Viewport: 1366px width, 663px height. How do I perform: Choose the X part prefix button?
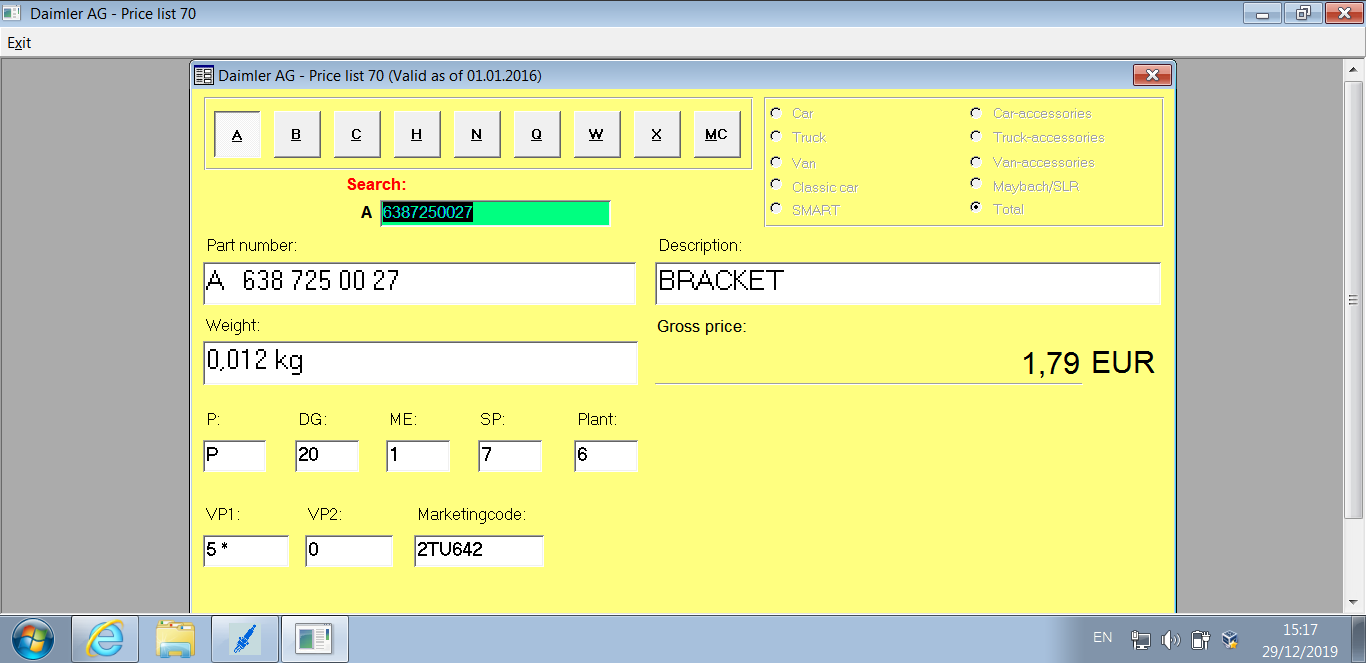pos(657,135)
